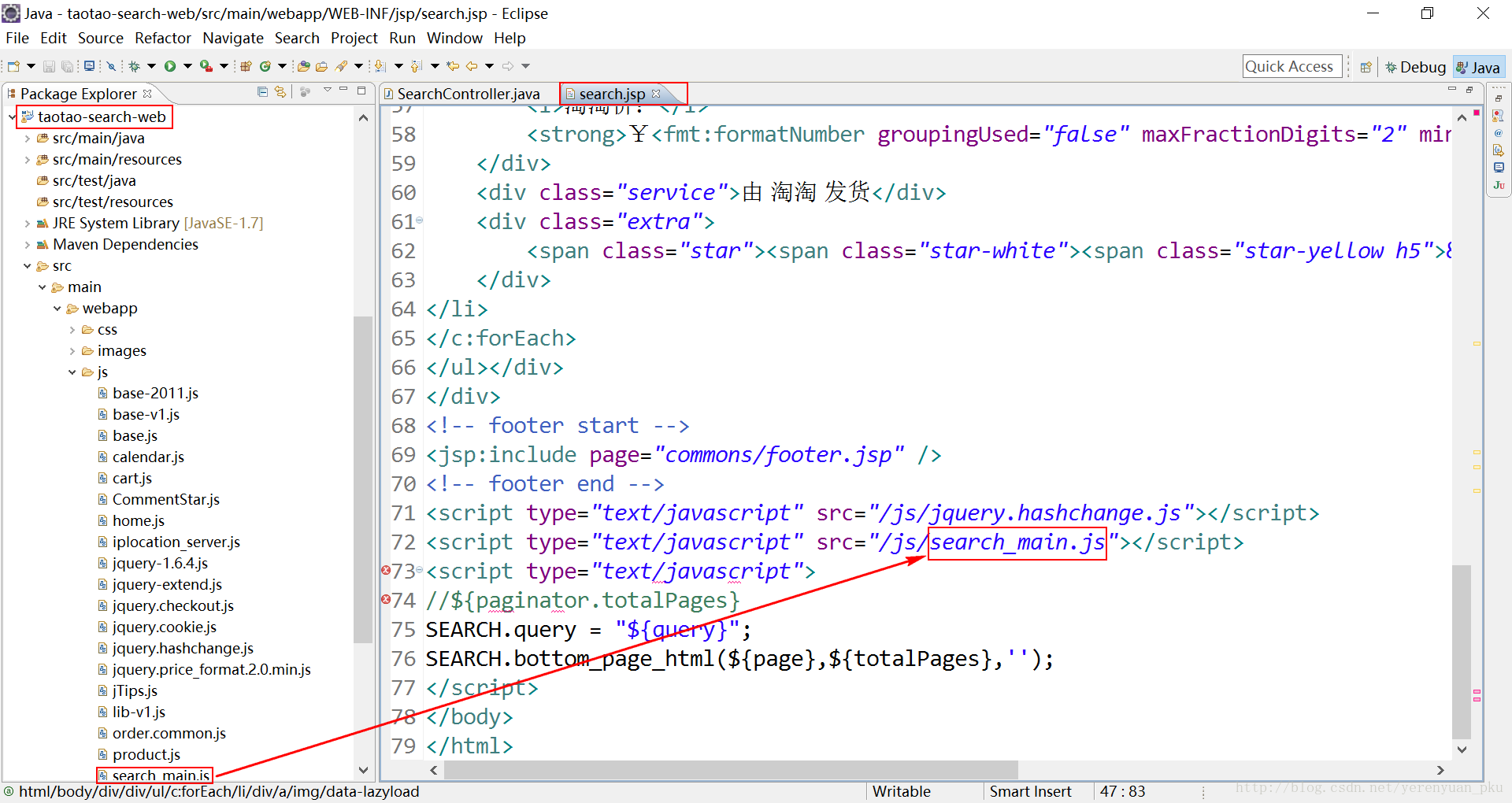Click the green Run toolbar icon
The width and height of the screenshot is (1512, 803).
pos(170,66)
